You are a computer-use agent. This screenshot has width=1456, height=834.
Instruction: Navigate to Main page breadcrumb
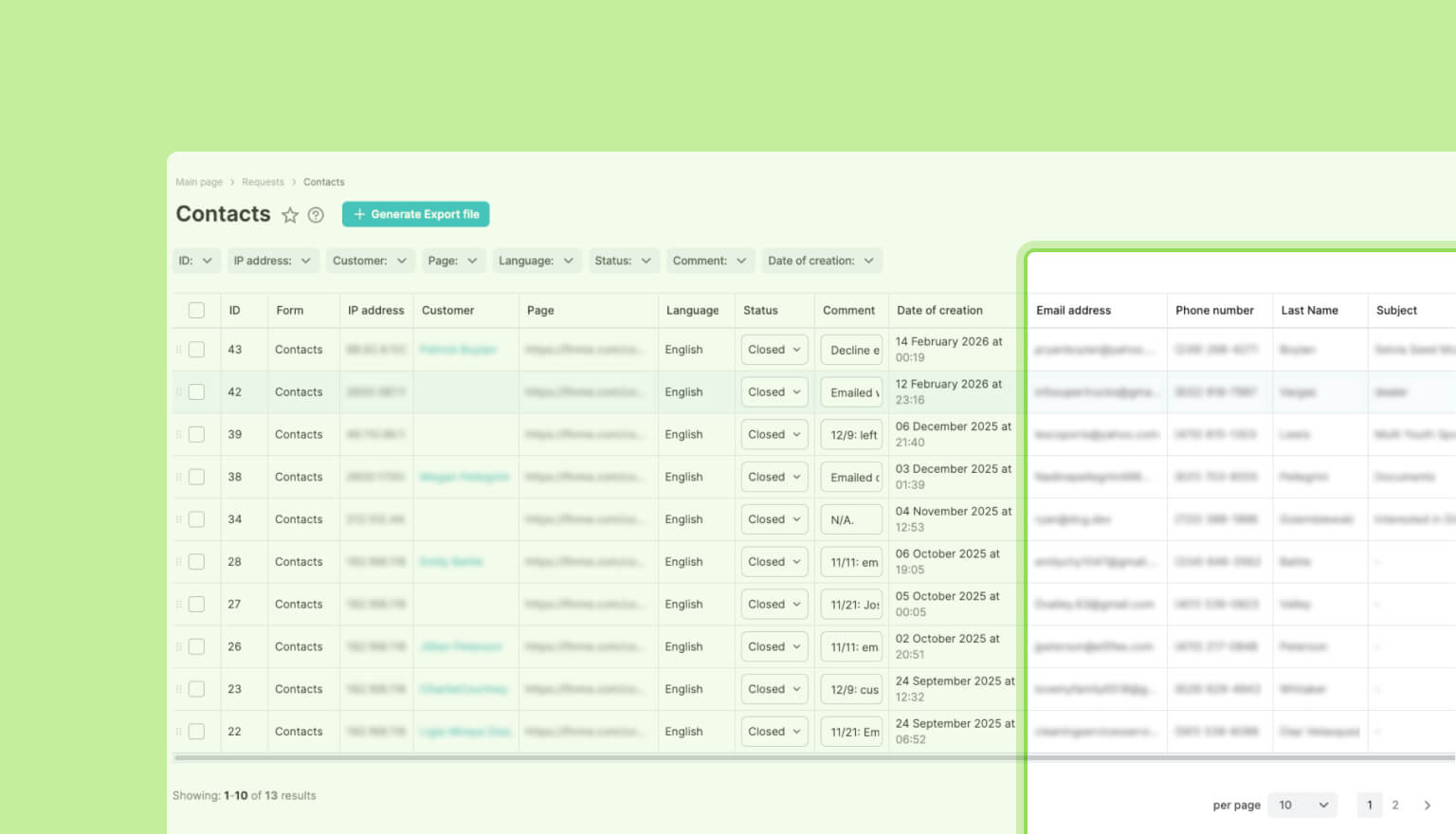(199, 182)
